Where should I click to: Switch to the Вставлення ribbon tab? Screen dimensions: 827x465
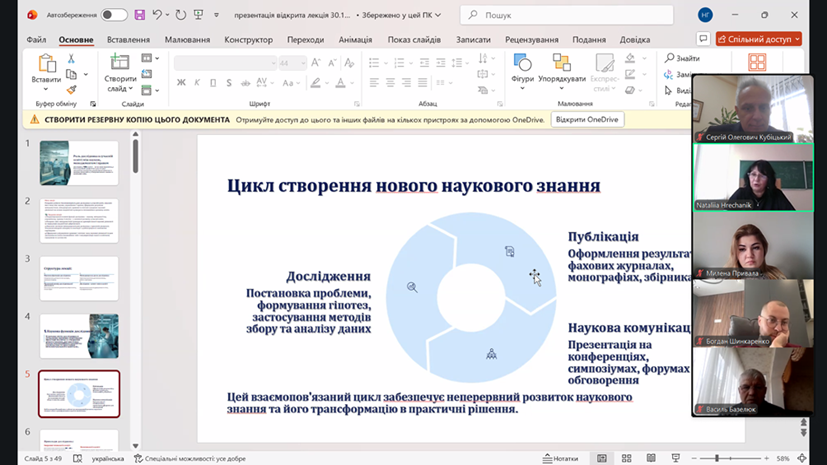(128, 39)
